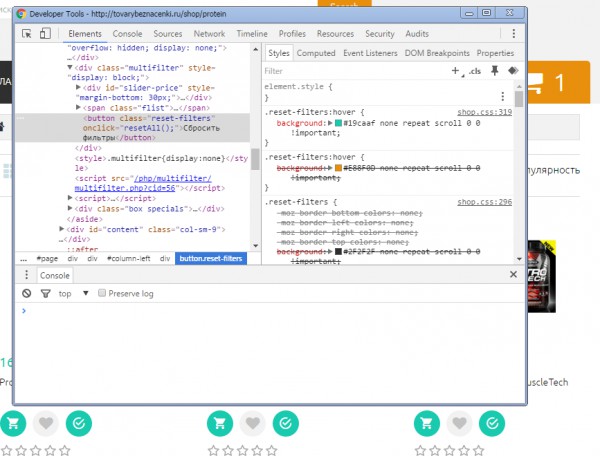
Task: Open the Audits panel tab
Action: 417,34
